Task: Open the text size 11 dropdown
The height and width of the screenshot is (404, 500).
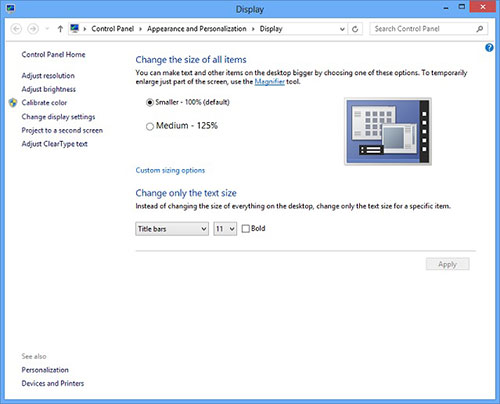Action: [225, 229]
